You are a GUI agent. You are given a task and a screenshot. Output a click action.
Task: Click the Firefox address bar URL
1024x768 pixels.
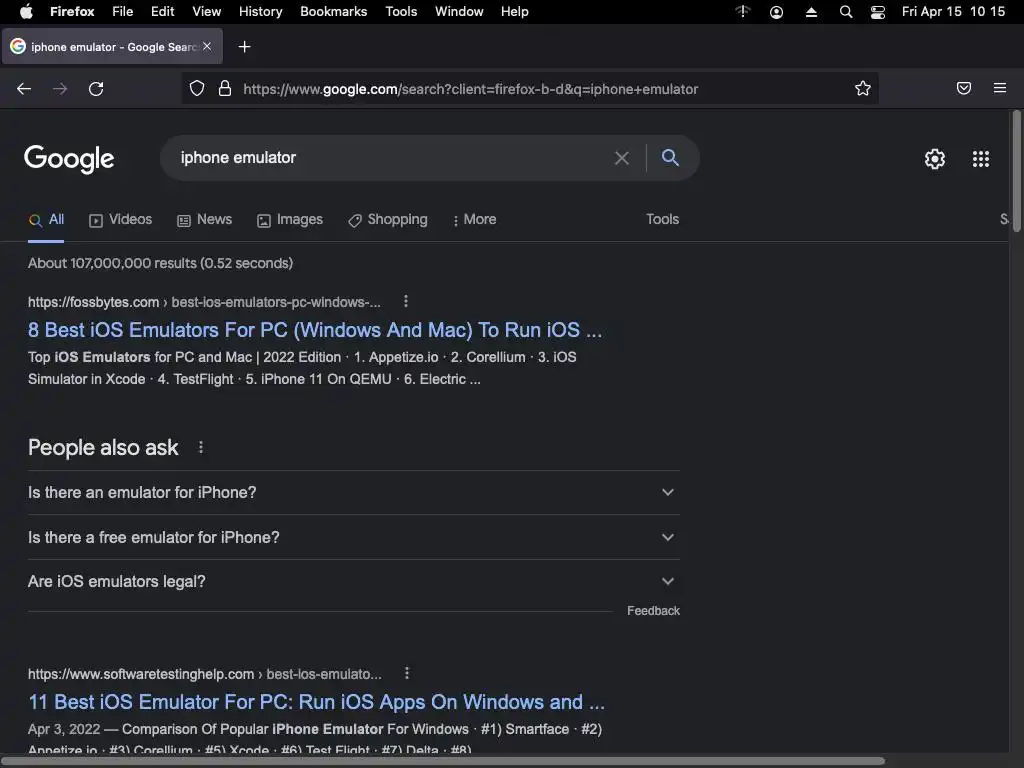point(471,89)
